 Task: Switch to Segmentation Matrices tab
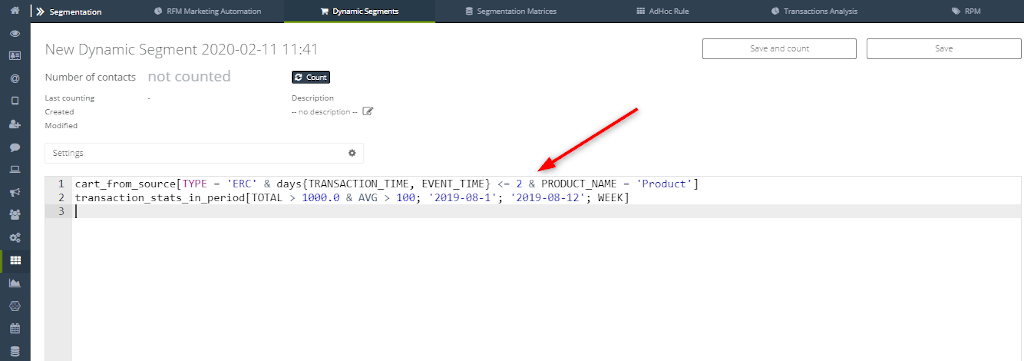[x=511, y=11]
